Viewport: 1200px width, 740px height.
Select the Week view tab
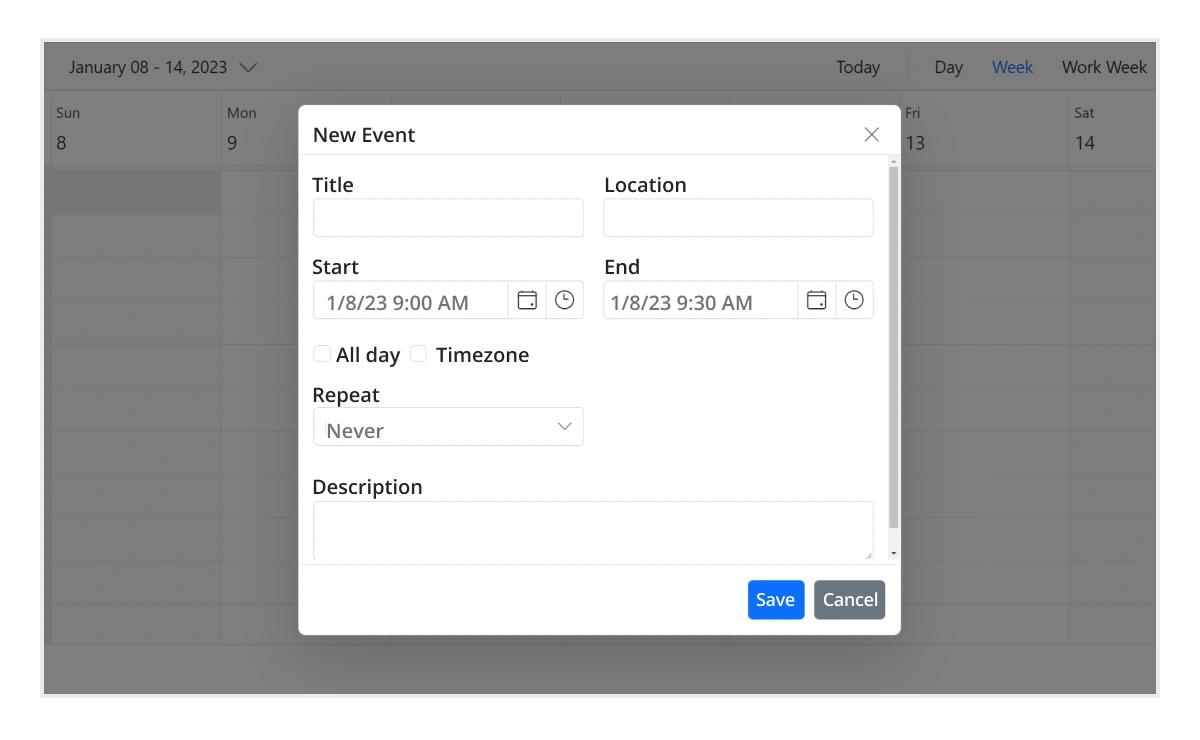[x=1012, y=67]
